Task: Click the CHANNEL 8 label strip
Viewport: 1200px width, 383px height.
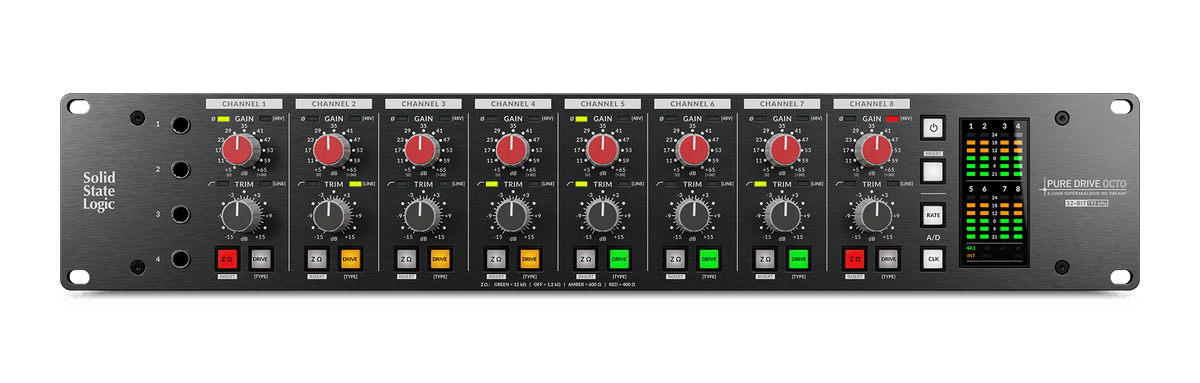Action: point(872,103)
